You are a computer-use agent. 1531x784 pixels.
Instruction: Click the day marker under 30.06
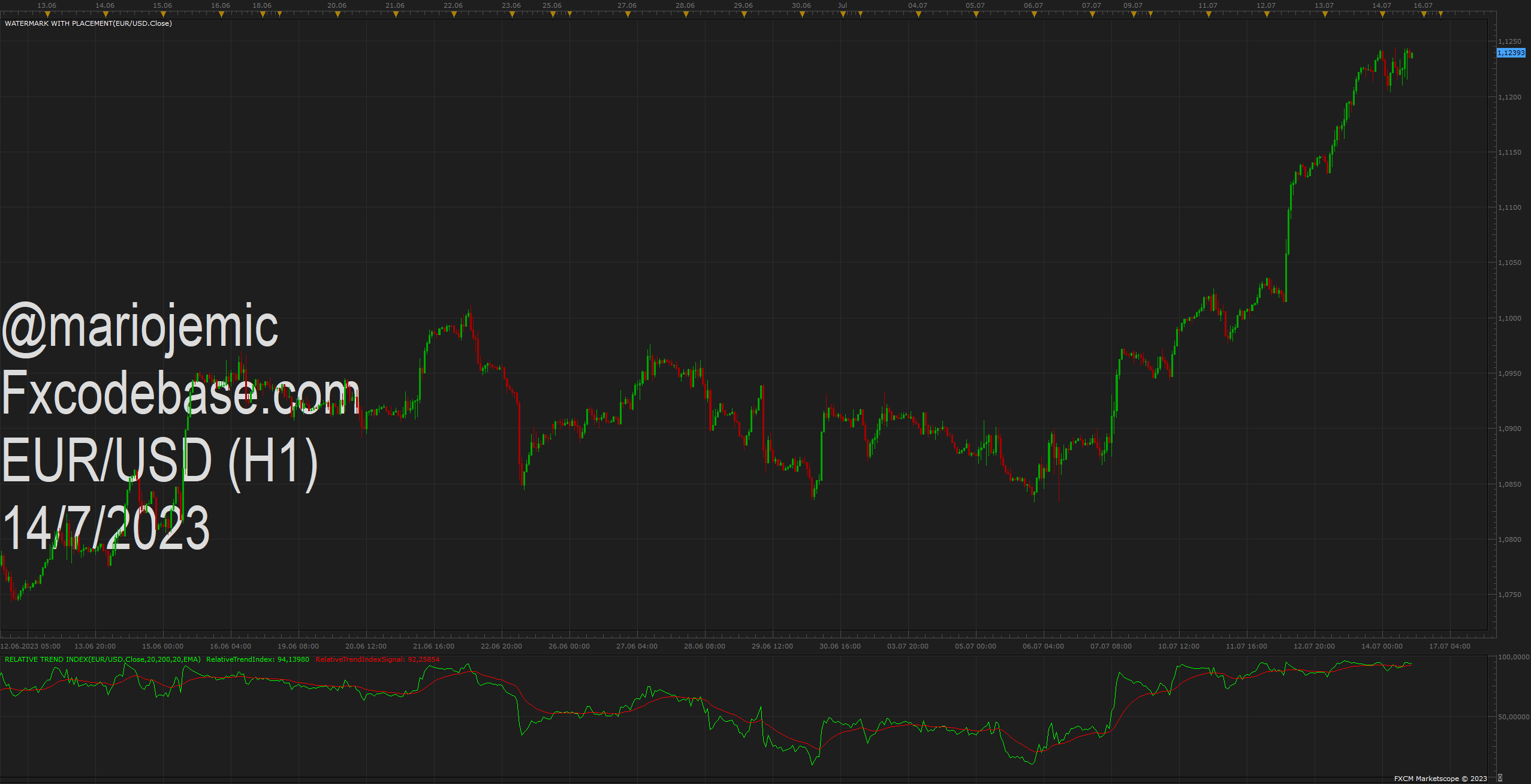click(802, 14)
